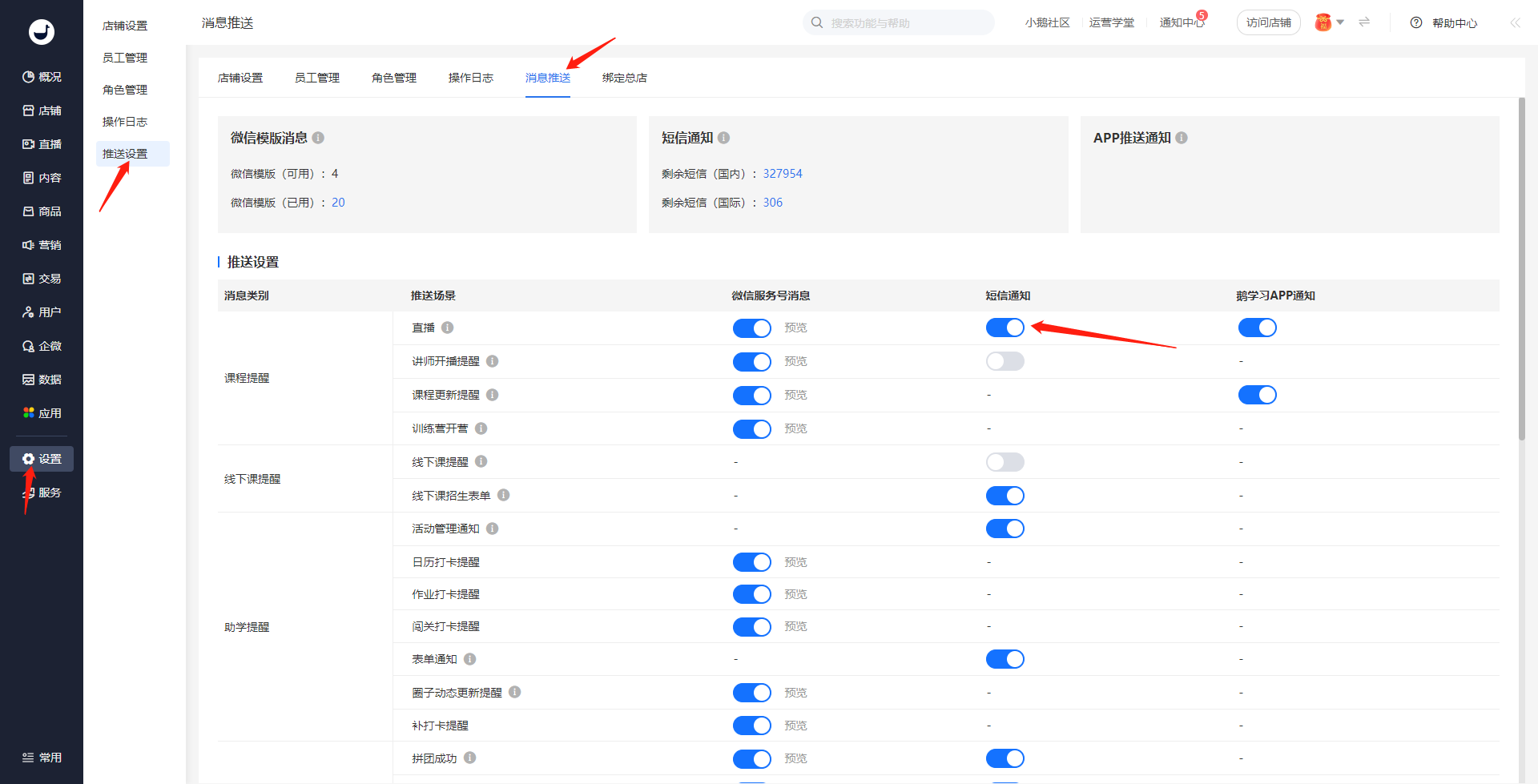The width and height of the screenshot is (1538, 784).
Task: Open the 交易 transactions section
Action: [x=42, y=279]
